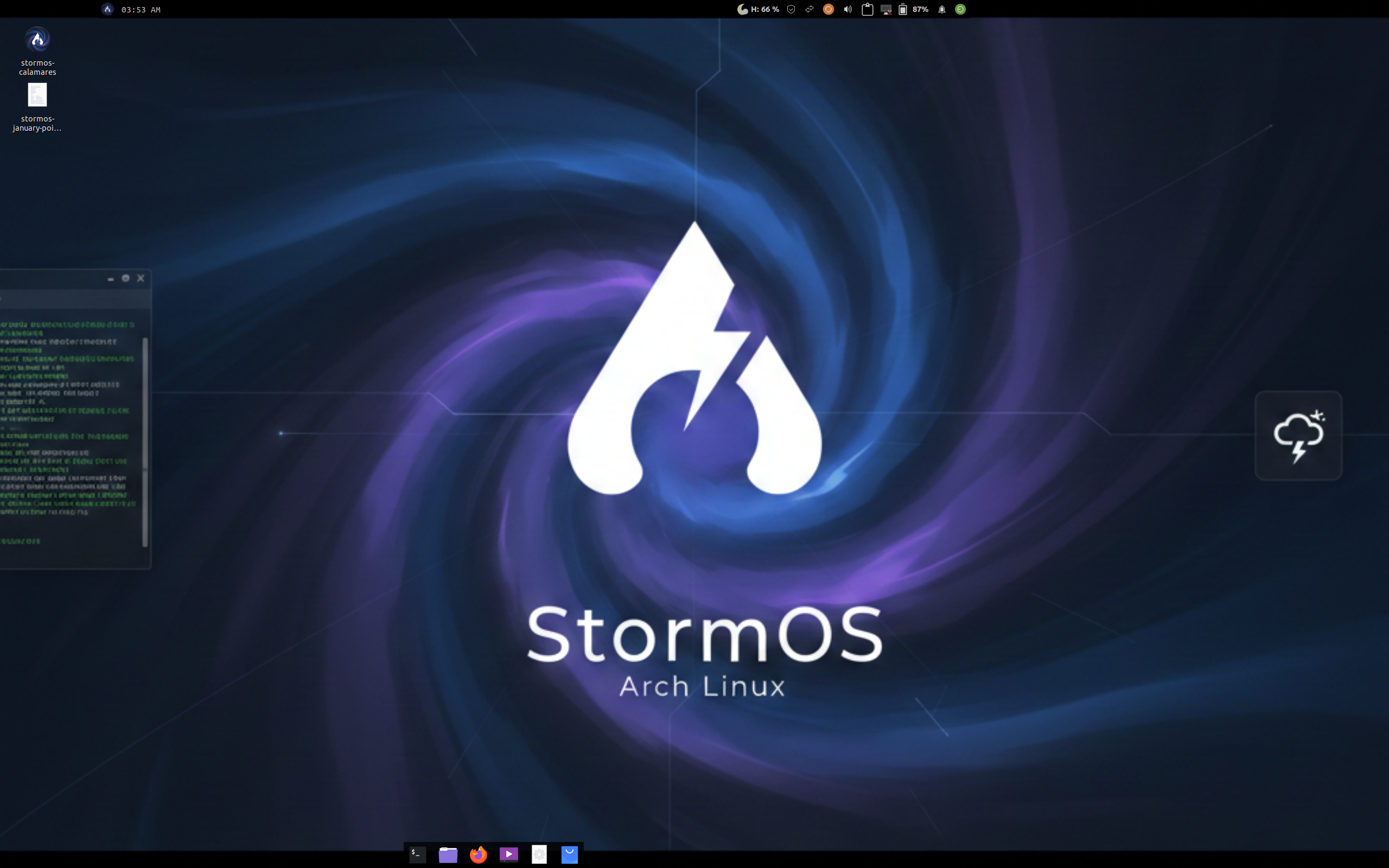Click the 03:53 AM clock
Screen dimensions: 1389x868
(x=141, y=10)
